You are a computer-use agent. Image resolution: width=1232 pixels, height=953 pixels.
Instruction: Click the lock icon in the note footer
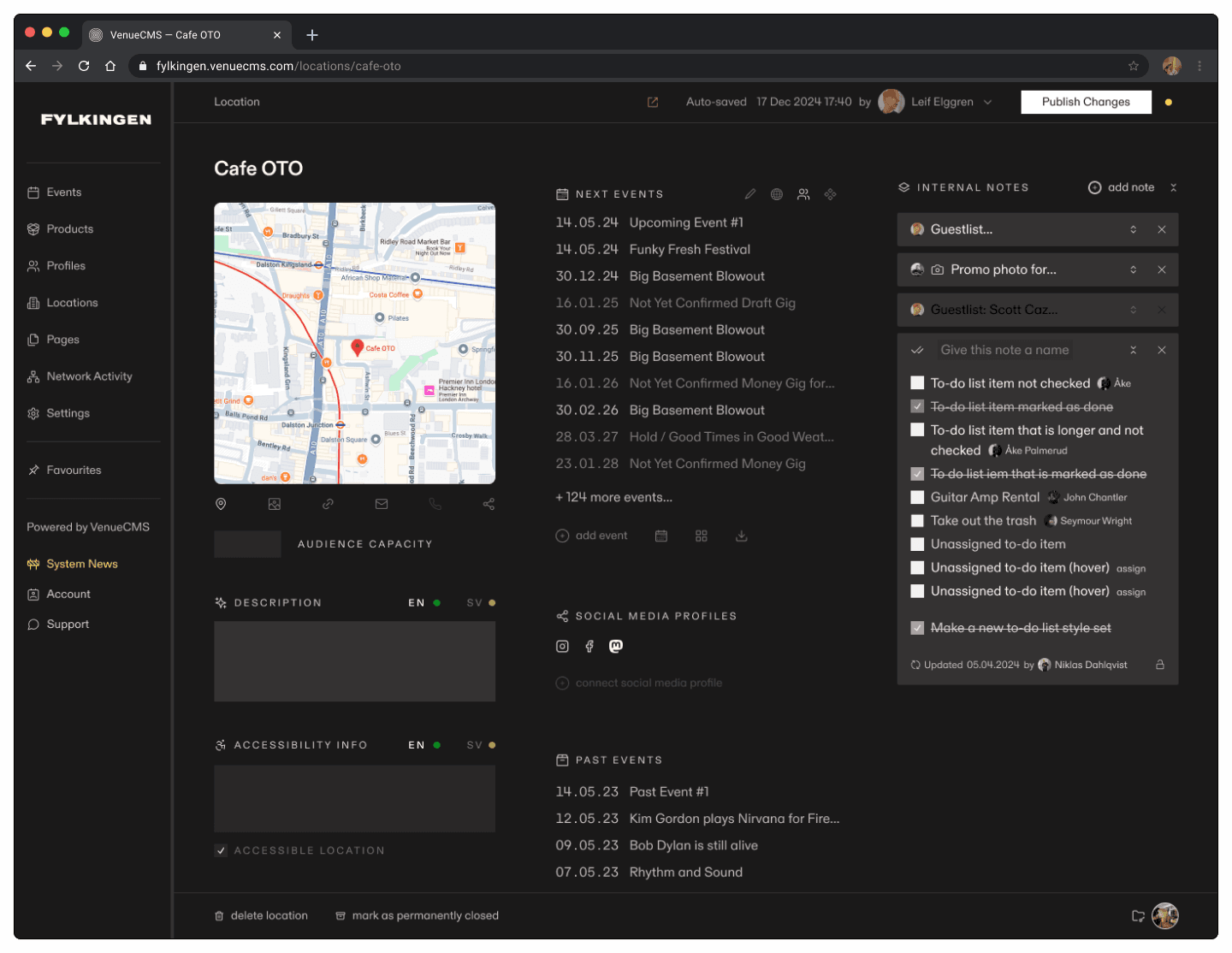tap(1160, 665)
